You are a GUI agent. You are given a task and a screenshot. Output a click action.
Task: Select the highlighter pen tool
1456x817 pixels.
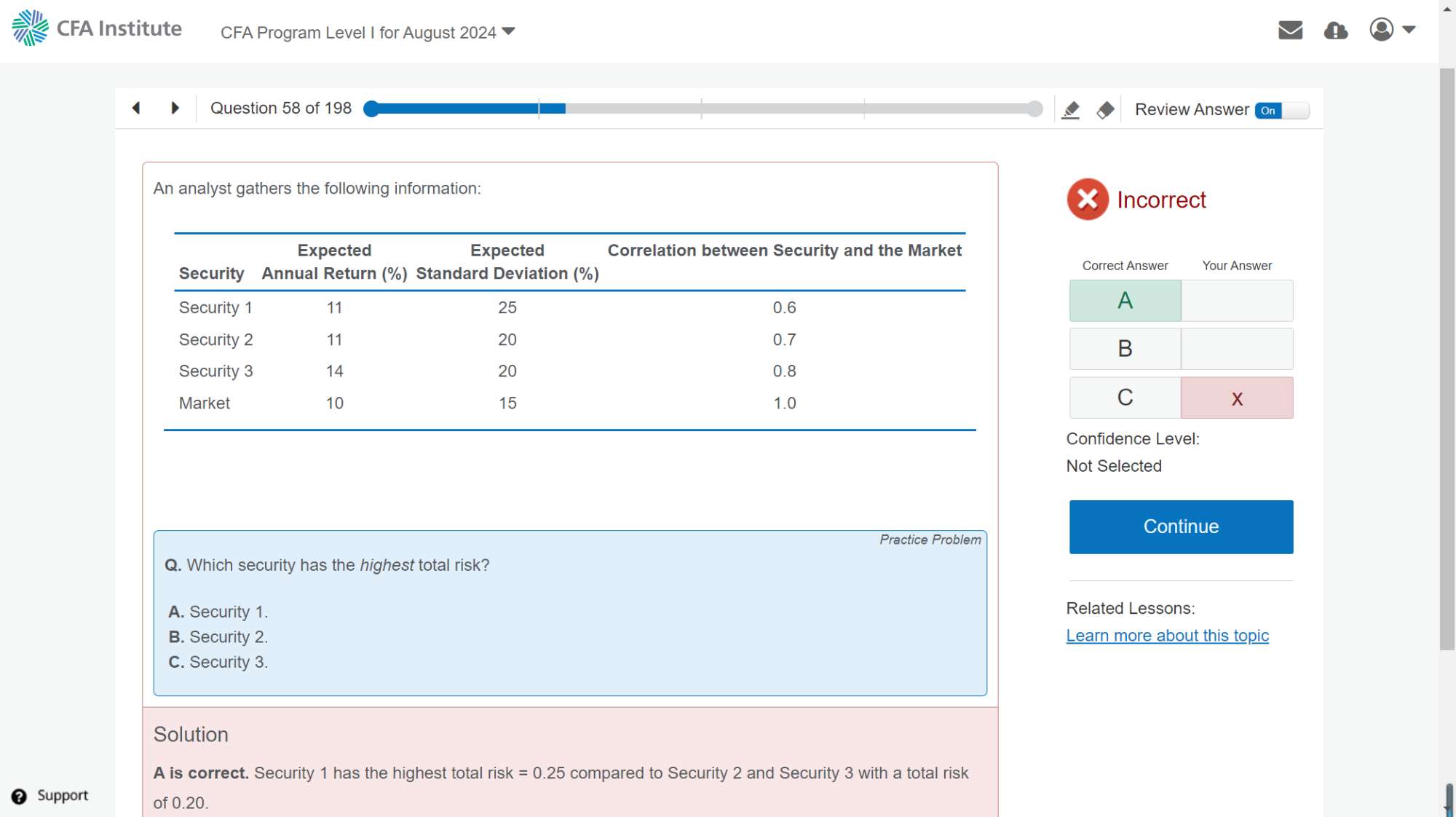(1070, 110)
